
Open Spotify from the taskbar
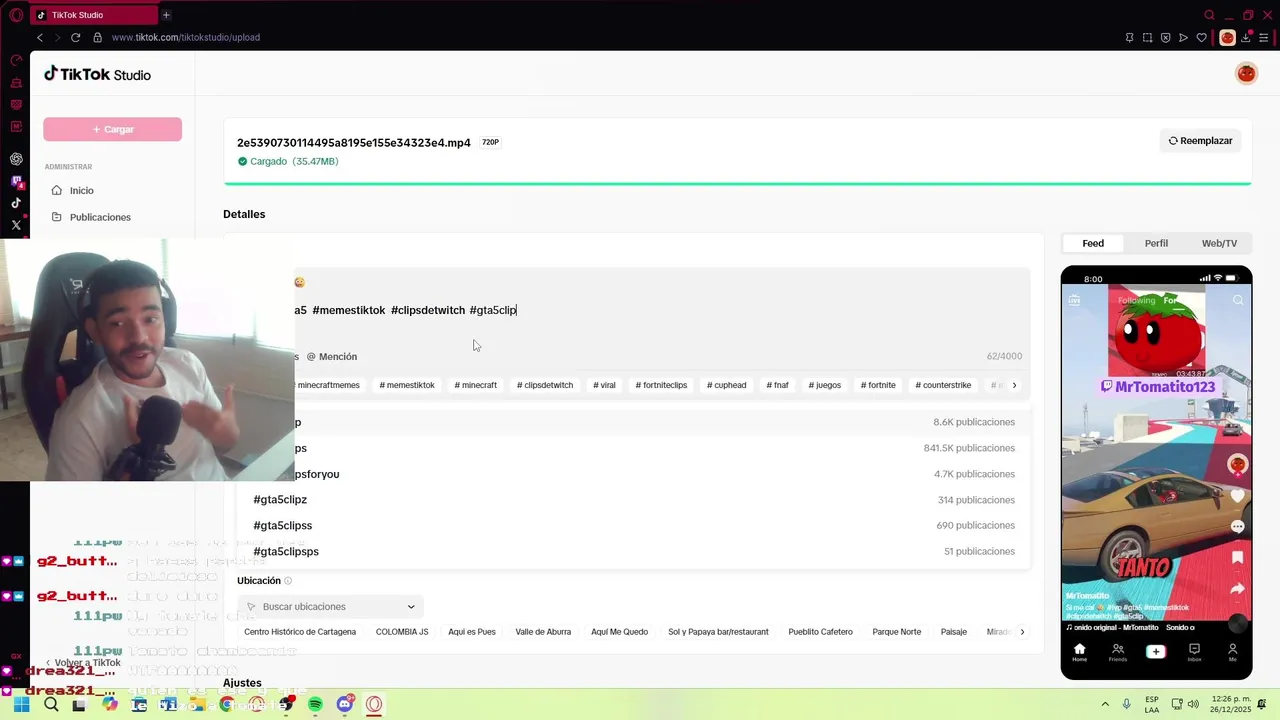pos(315,704)
